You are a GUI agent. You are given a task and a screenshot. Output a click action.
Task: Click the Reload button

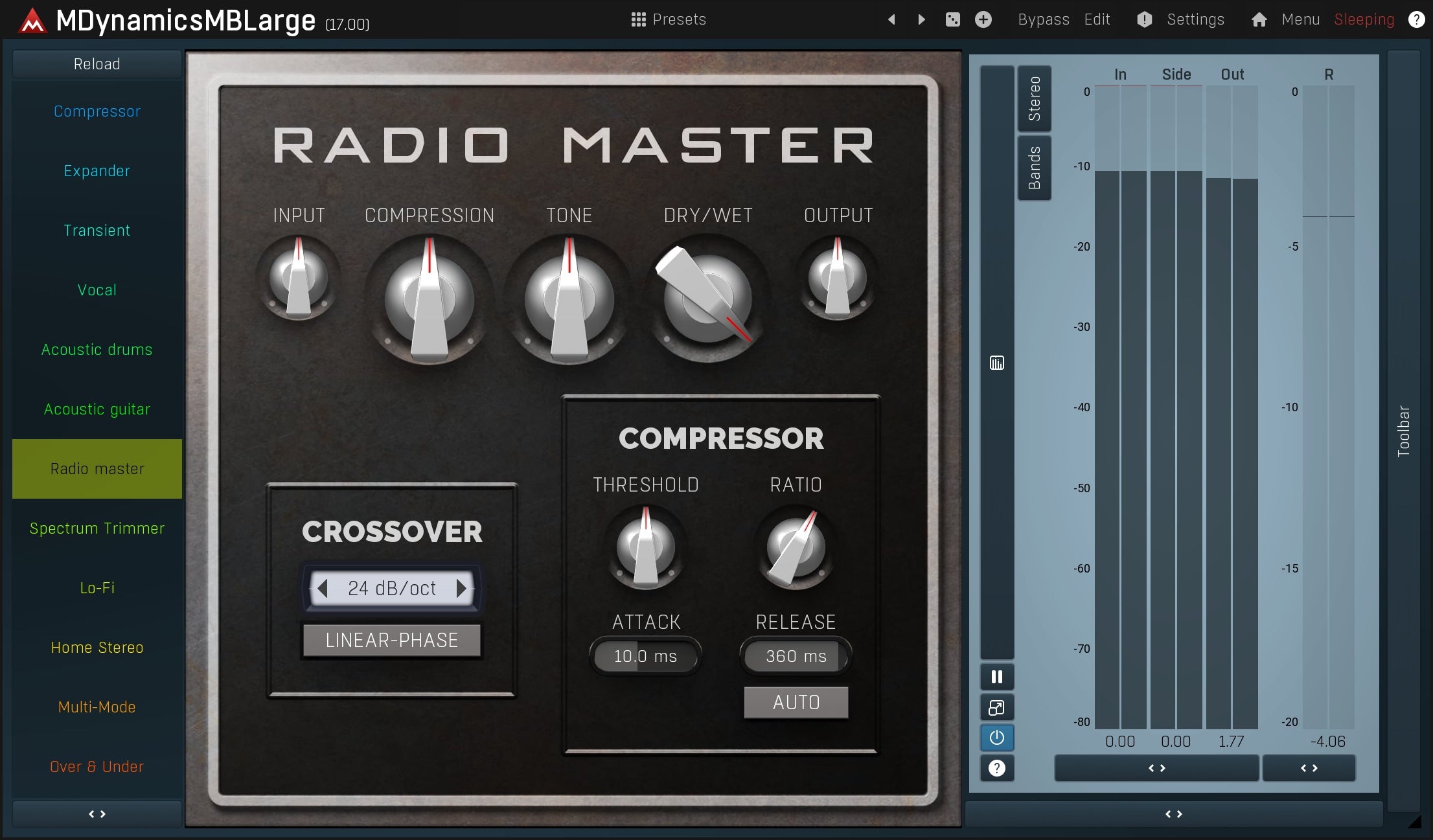coord(97,64)
